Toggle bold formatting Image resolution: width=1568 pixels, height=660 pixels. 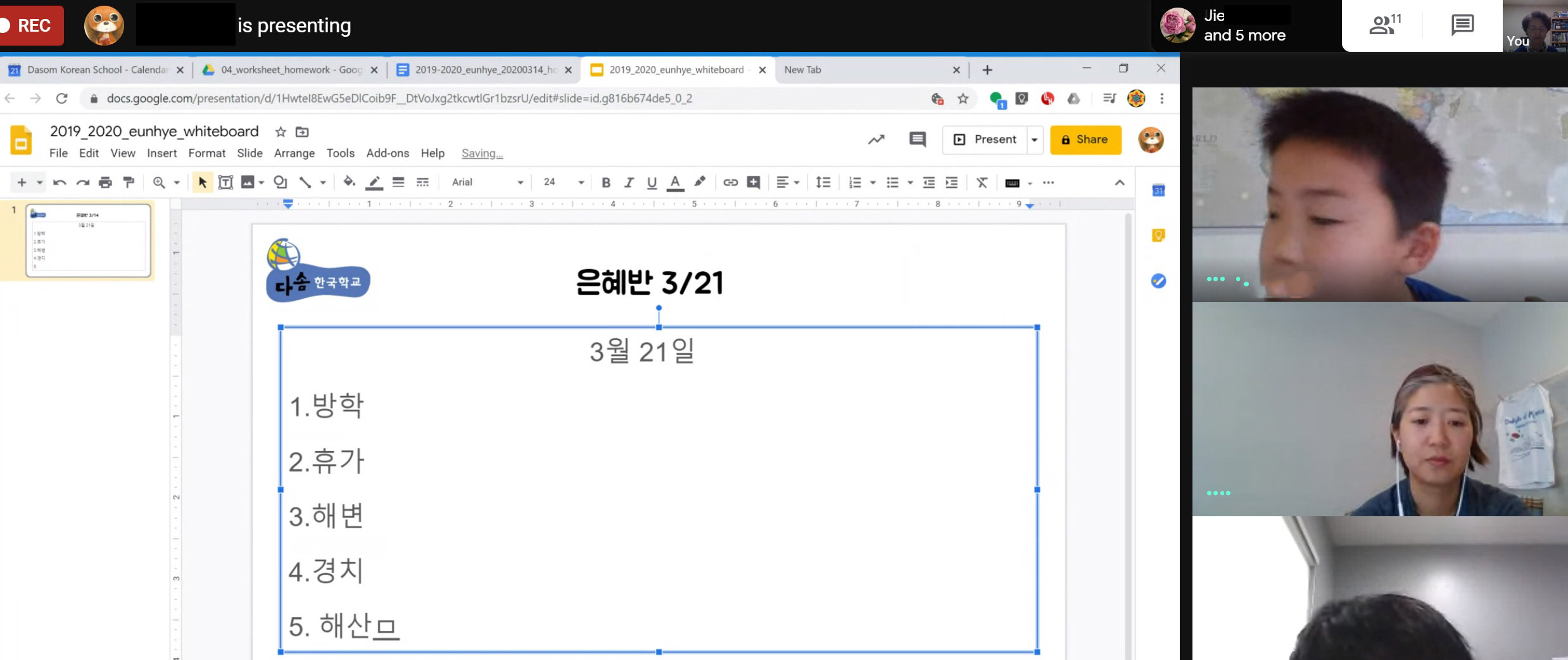click(606, 182)
